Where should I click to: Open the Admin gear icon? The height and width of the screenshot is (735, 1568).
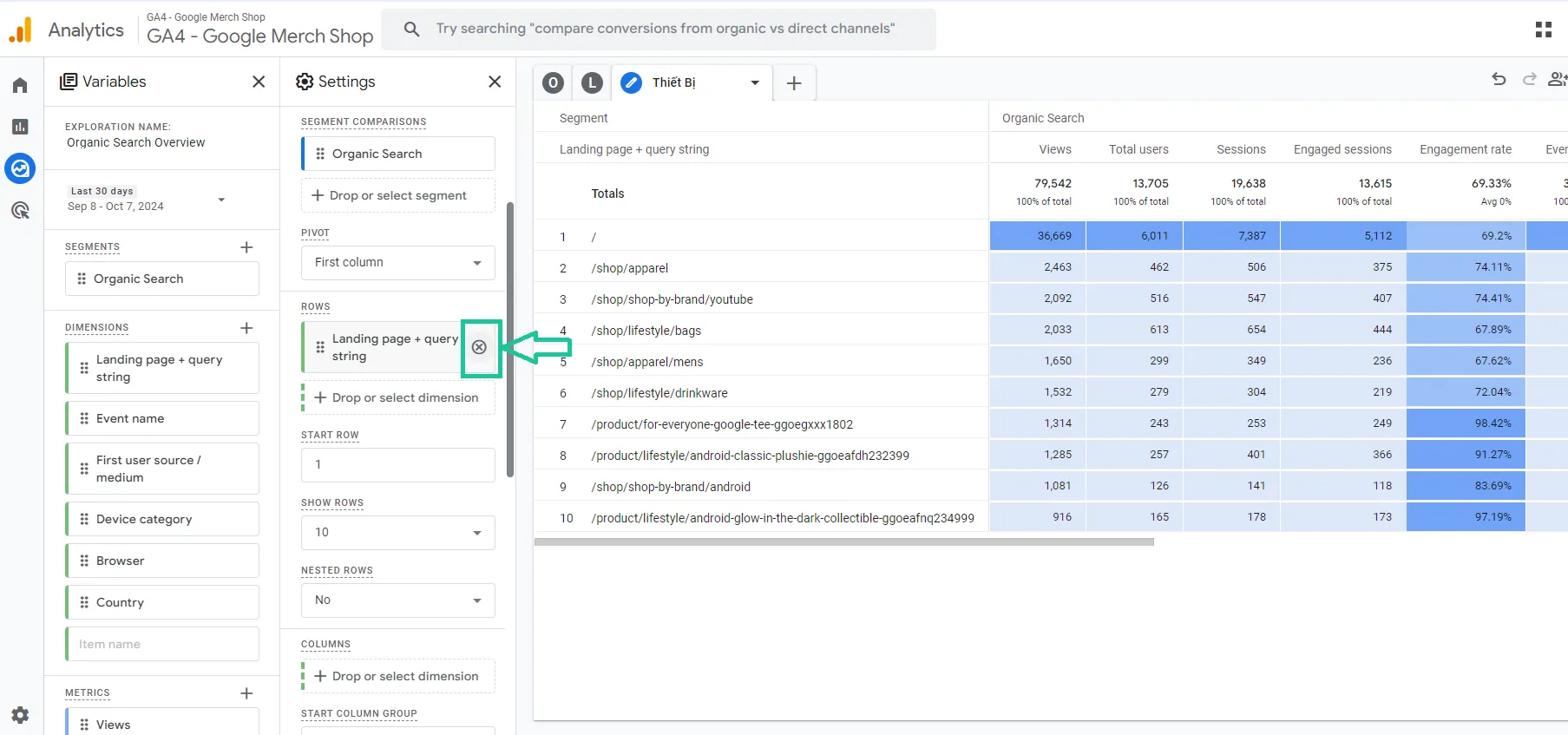point(20,715)
